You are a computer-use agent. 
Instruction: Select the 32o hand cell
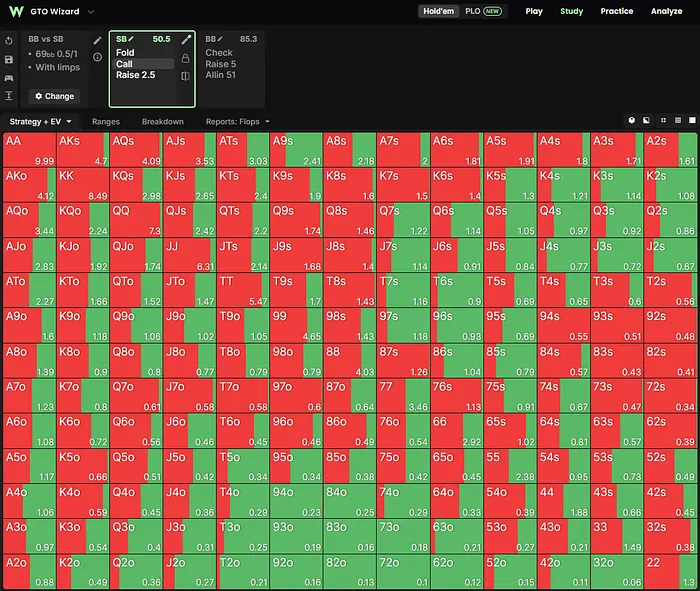(x=617, y=571)
